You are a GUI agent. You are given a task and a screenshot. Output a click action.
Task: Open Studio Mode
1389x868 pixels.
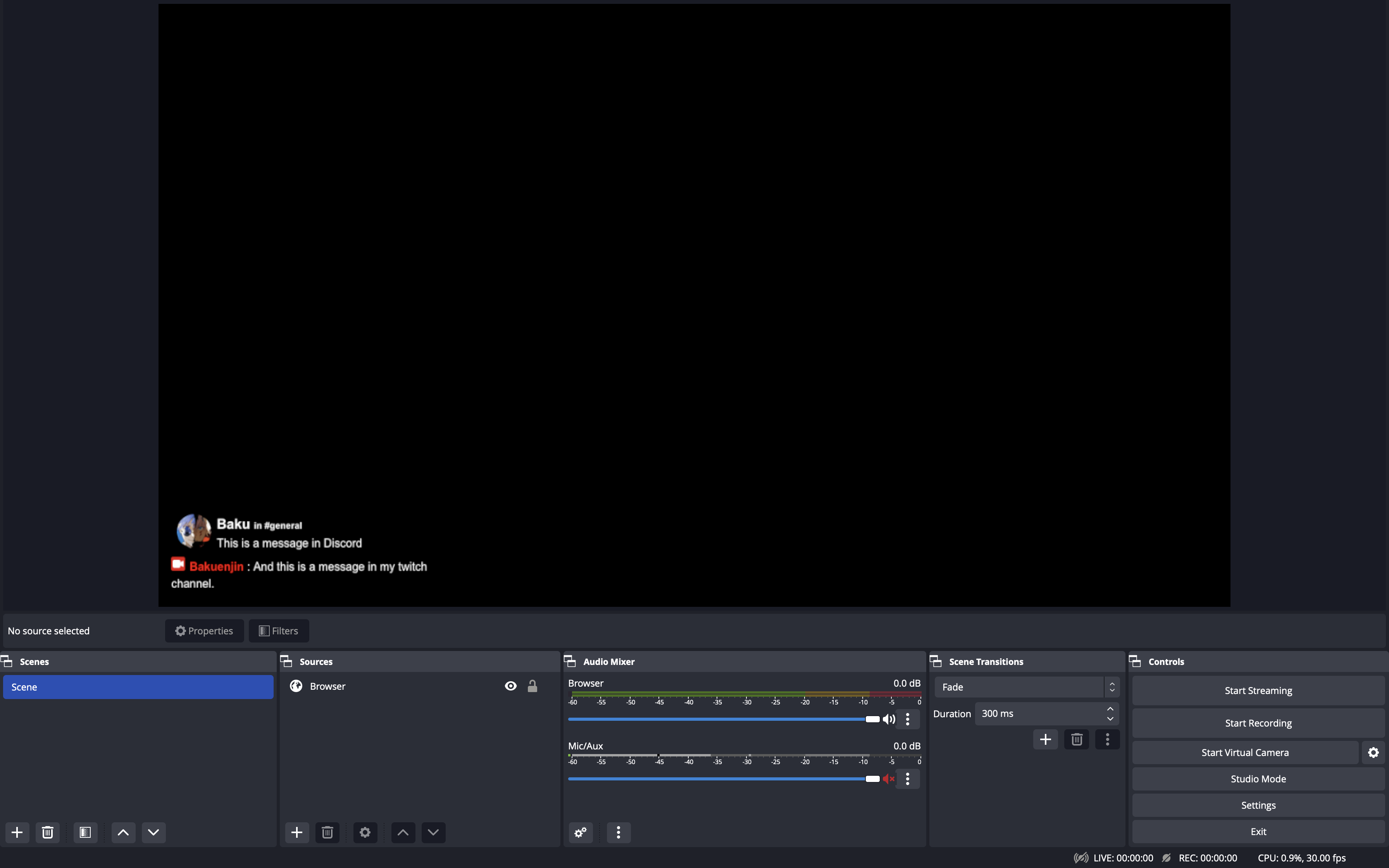point(1258,779)
